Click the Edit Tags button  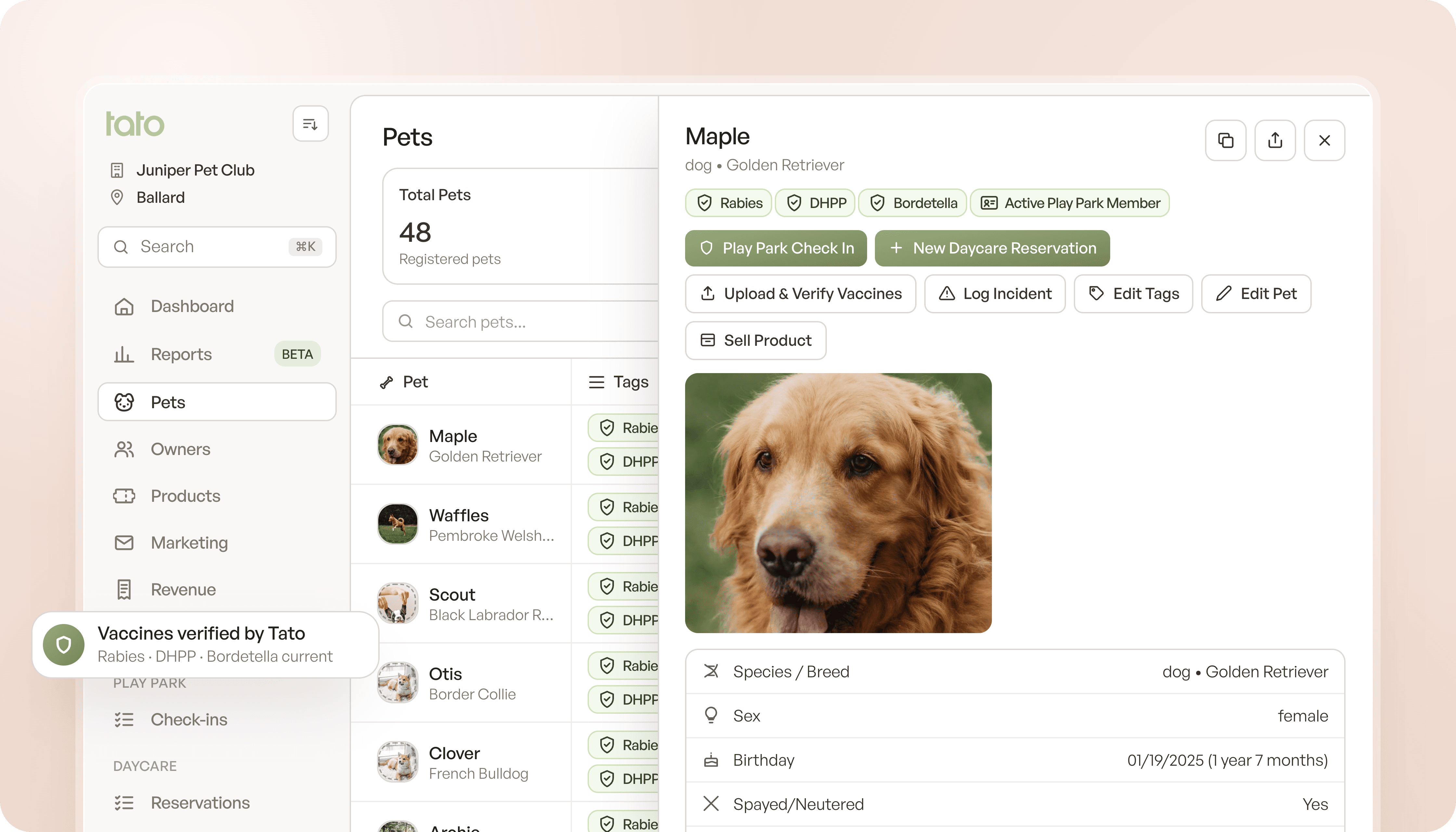point(1133,294)
